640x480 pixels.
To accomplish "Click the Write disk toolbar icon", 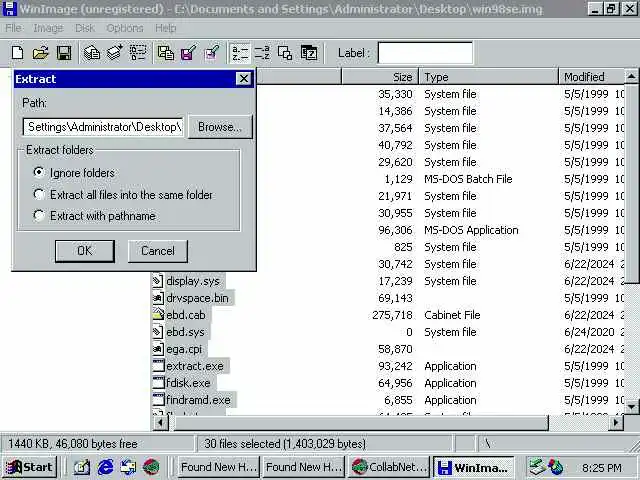I will pyautogui.click(x=189, y=53).
